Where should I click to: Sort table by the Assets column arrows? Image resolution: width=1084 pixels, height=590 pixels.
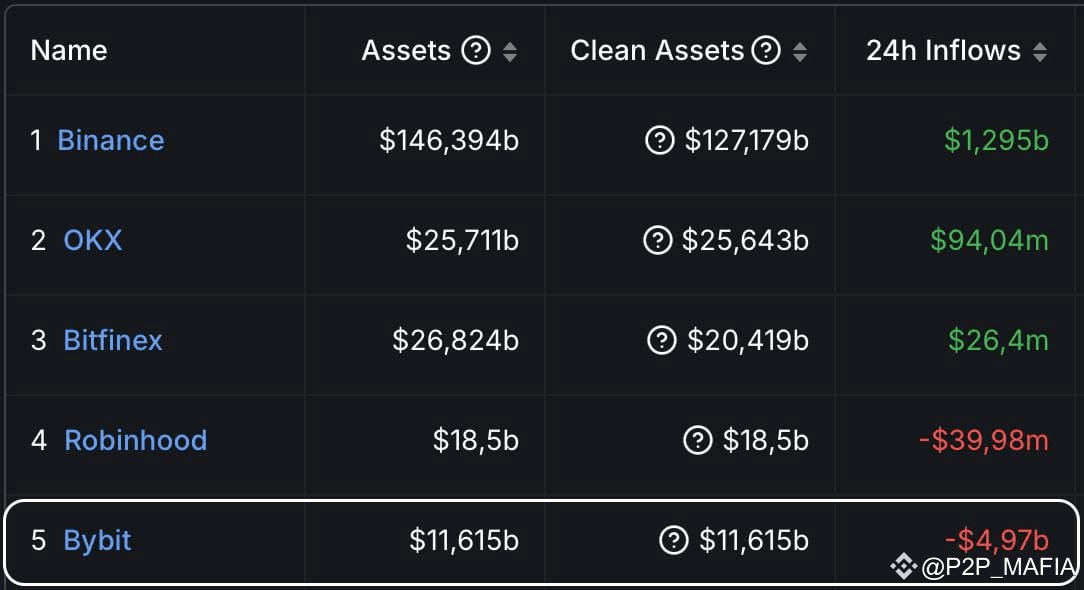(x=510, y=51)
